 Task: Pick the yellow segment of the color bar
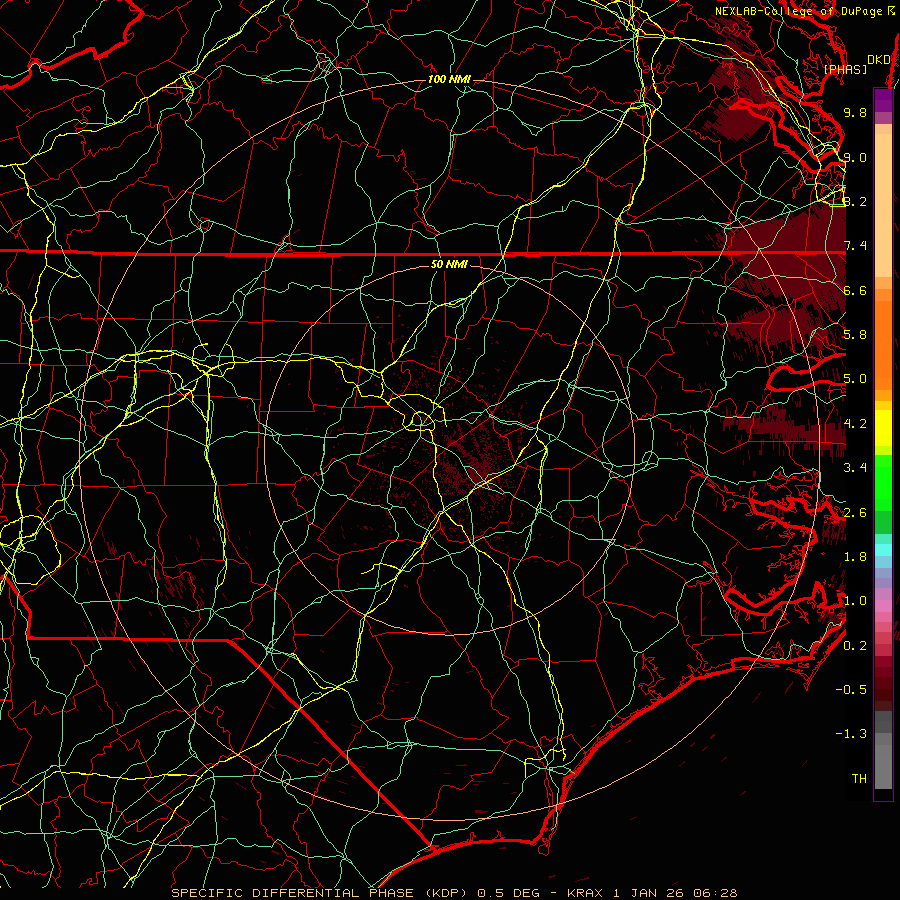click(883, 428)
